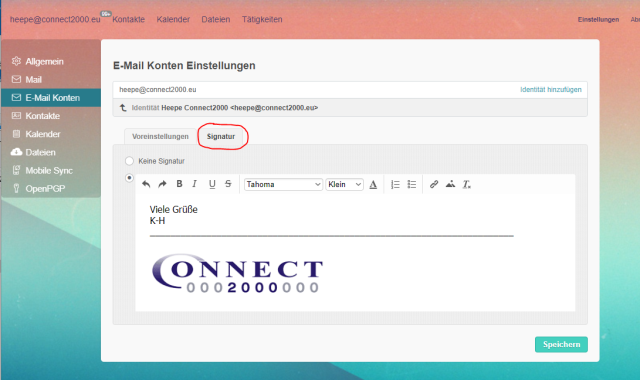Image resolution: width=640 pixels, height=380 pixels.
Task: Toggle italic formatting button
Action: (195, 184)
